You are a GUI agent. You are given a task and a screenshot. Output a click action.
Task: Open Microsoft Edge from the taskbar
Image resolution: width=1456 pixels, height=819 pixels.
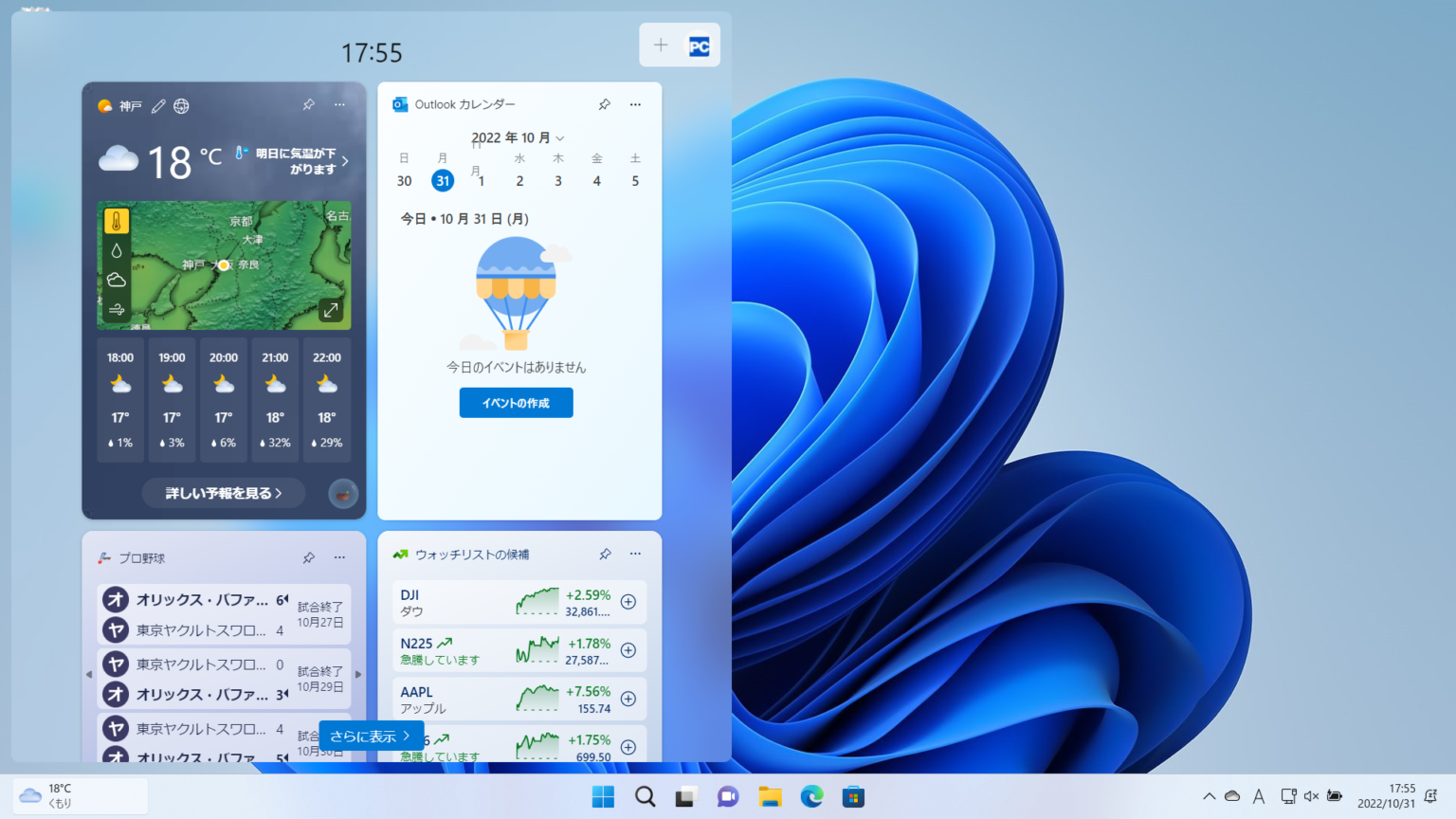[x=813, y=796]
